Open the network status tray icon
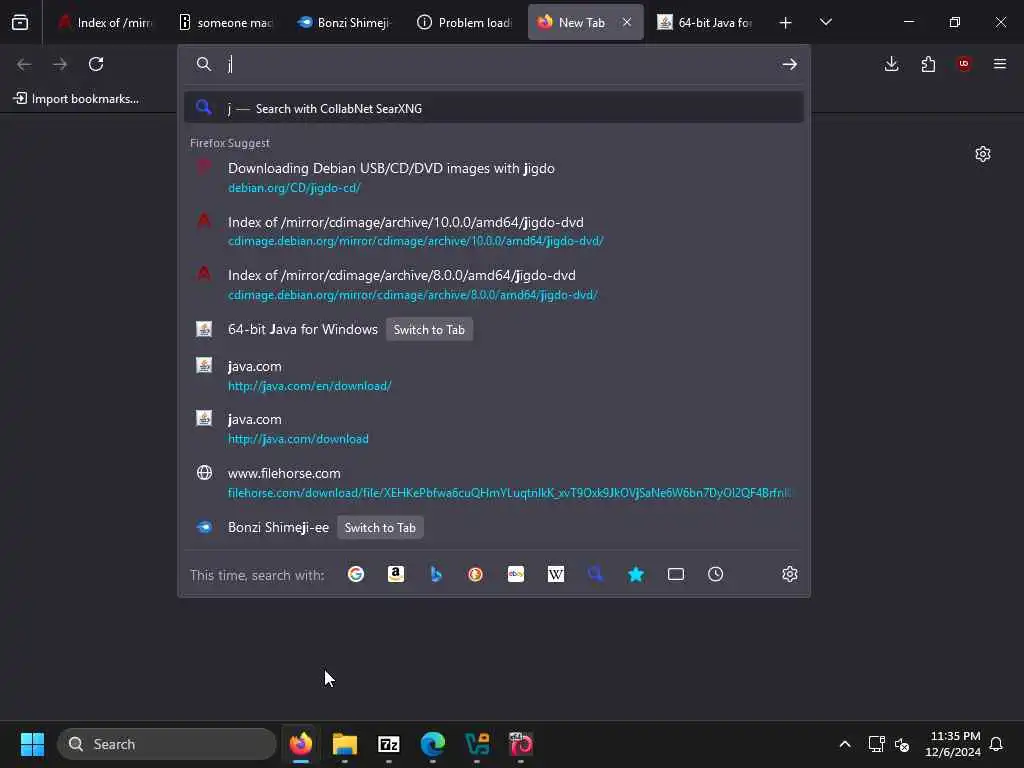Screen dimensions: 1024x768 876,744
